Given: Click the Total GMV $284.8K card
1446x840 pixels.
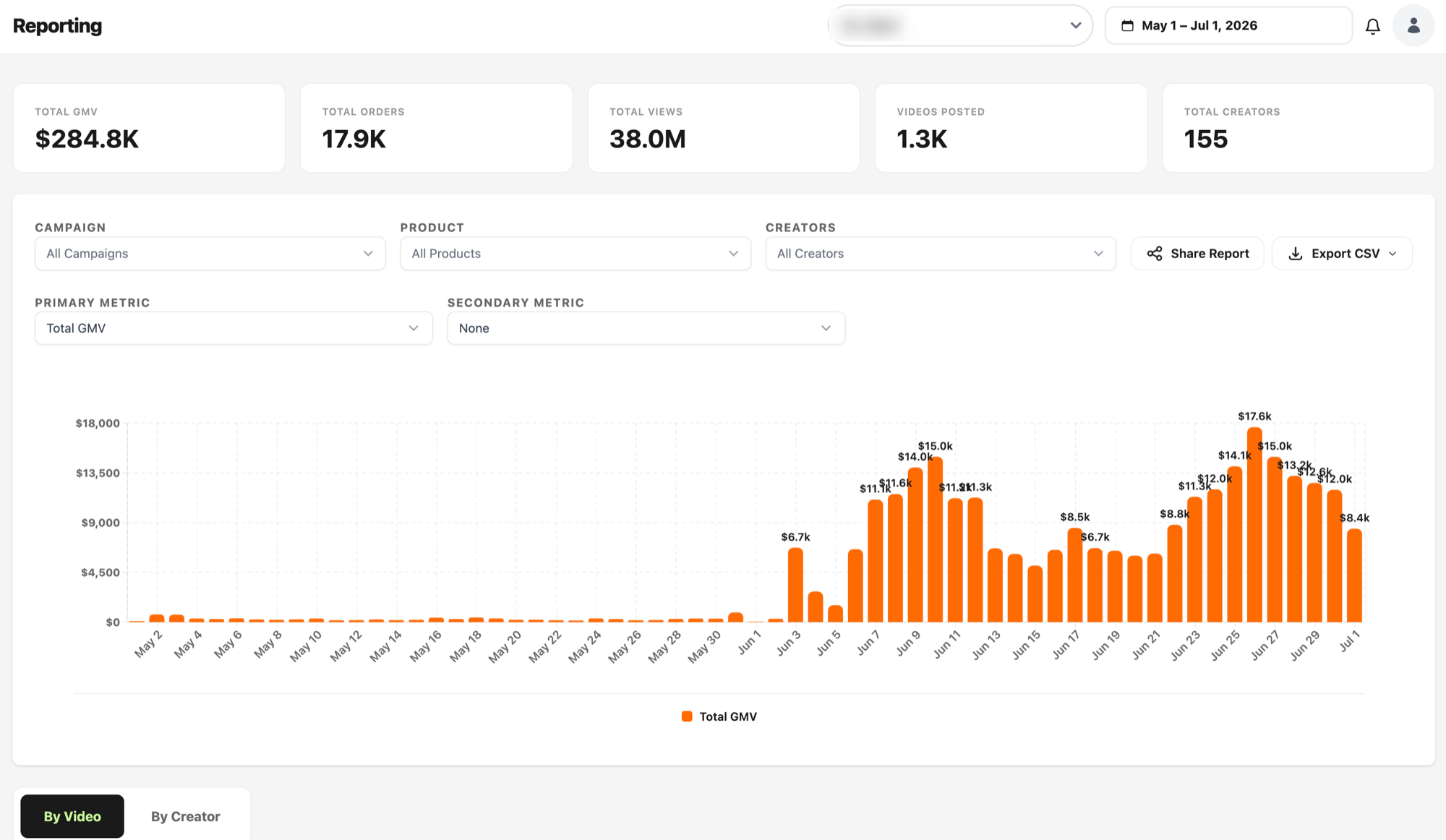Looking at the screenshot, I should [149, 128].
